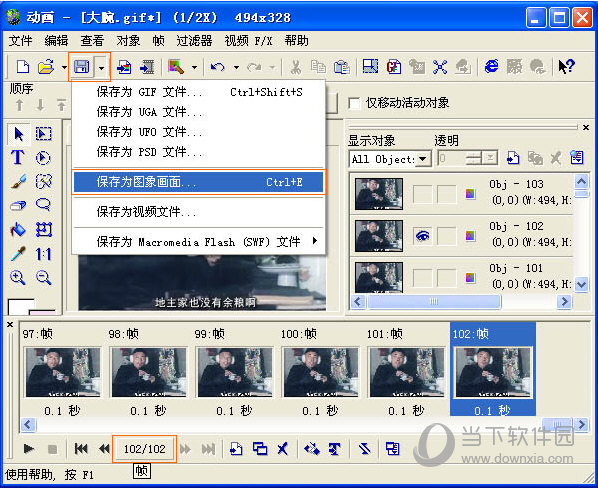598x488 pixels.
Task: Open the optimization wizard dropdown arrow
Action: click(x=195, y=67)
